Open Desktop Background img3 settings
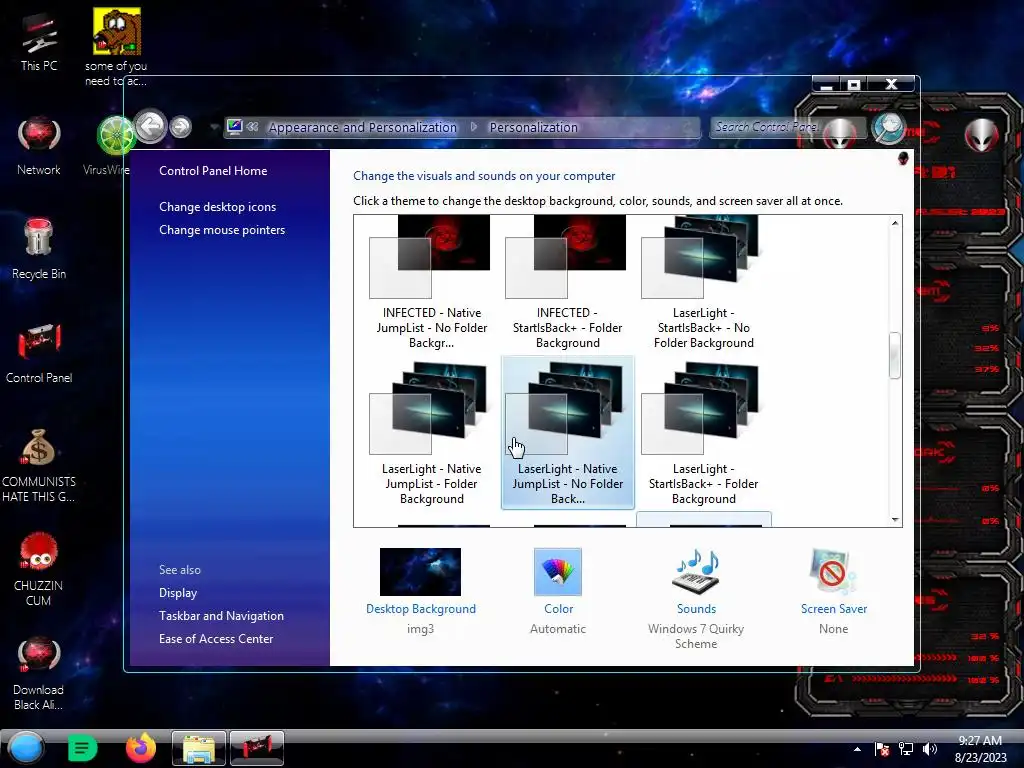The image size is (1024, 768). click(x=421, y=591)
